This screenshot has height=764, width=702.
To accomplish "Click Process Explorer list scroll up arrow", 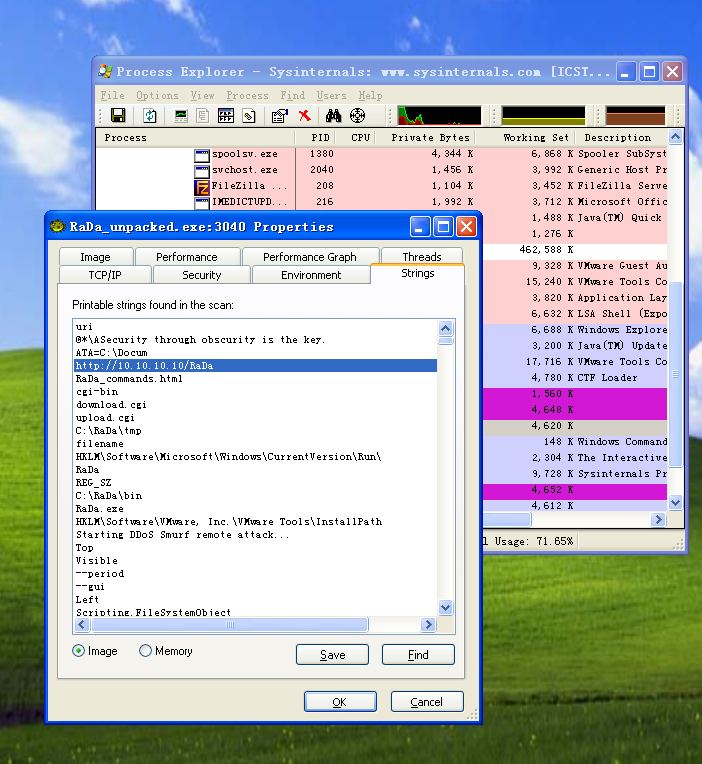I will click(x=675, y=137).
